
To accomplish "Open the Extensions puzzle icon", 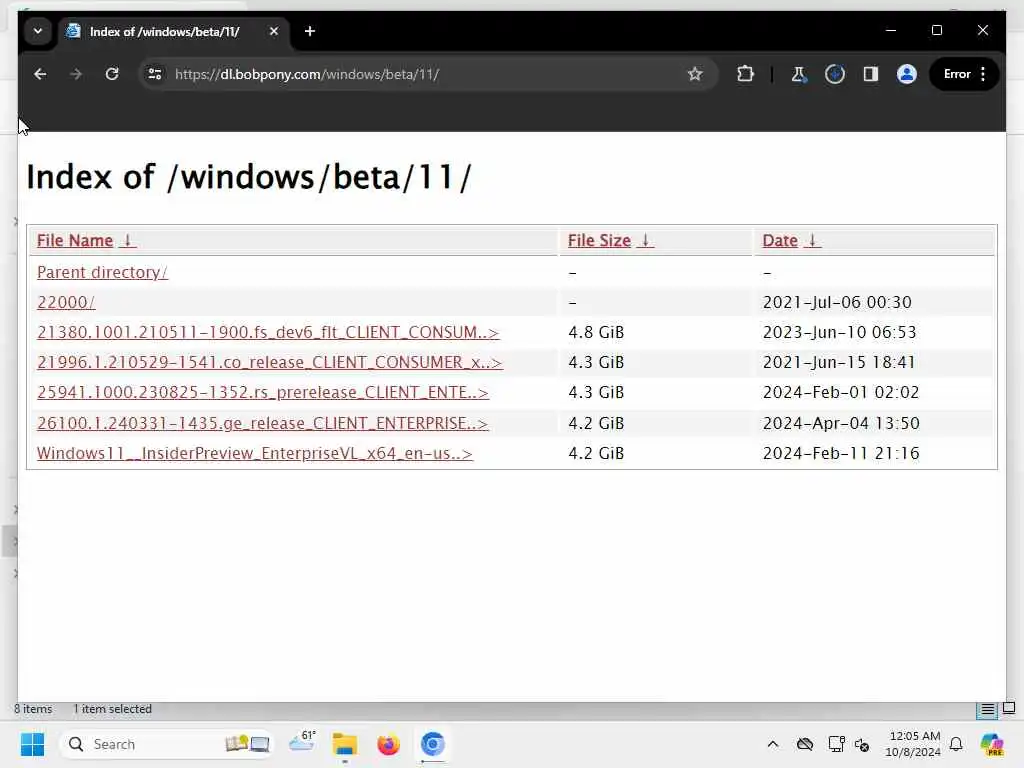I will pos(745,74).
